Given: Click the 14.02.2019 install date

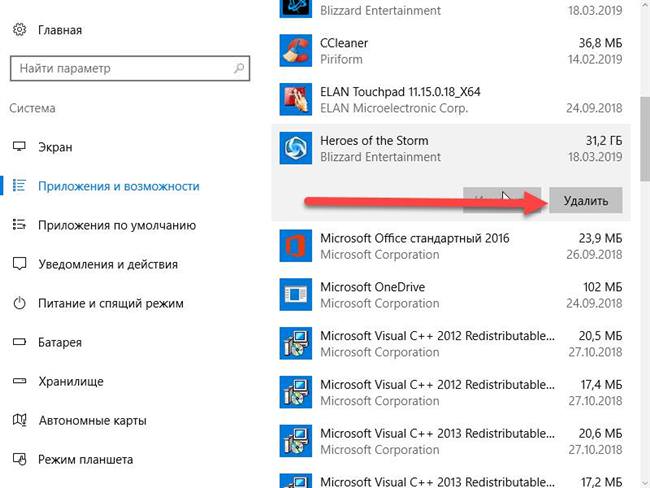Looking at the screenshot, I should click(x=595, y=59).
